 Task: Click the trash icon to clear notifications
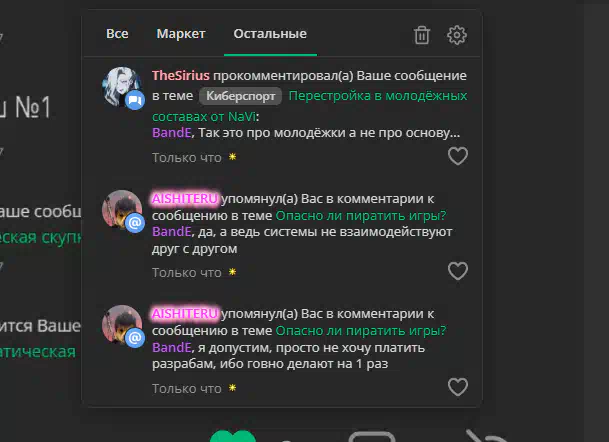click(422, 35)
